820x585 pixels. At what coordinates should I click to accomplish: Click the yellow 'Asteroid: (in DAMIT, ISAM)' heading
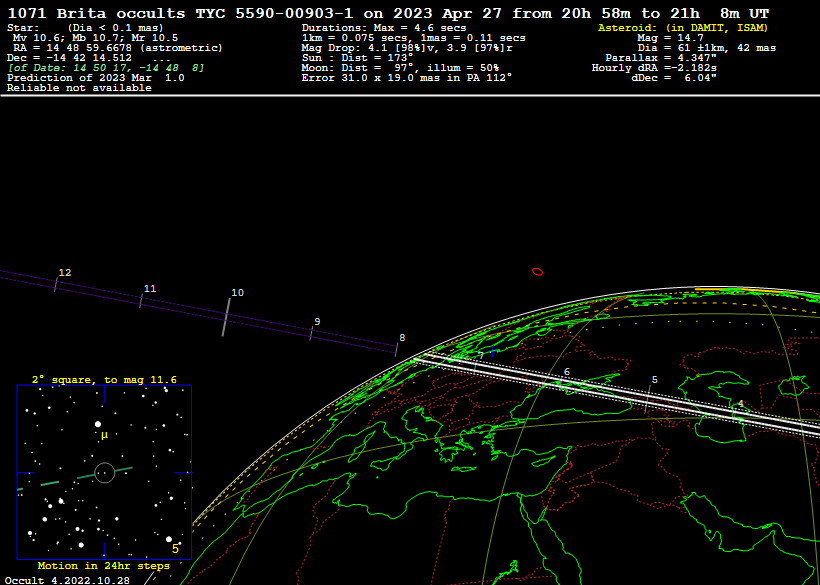[x=683, y=28]
